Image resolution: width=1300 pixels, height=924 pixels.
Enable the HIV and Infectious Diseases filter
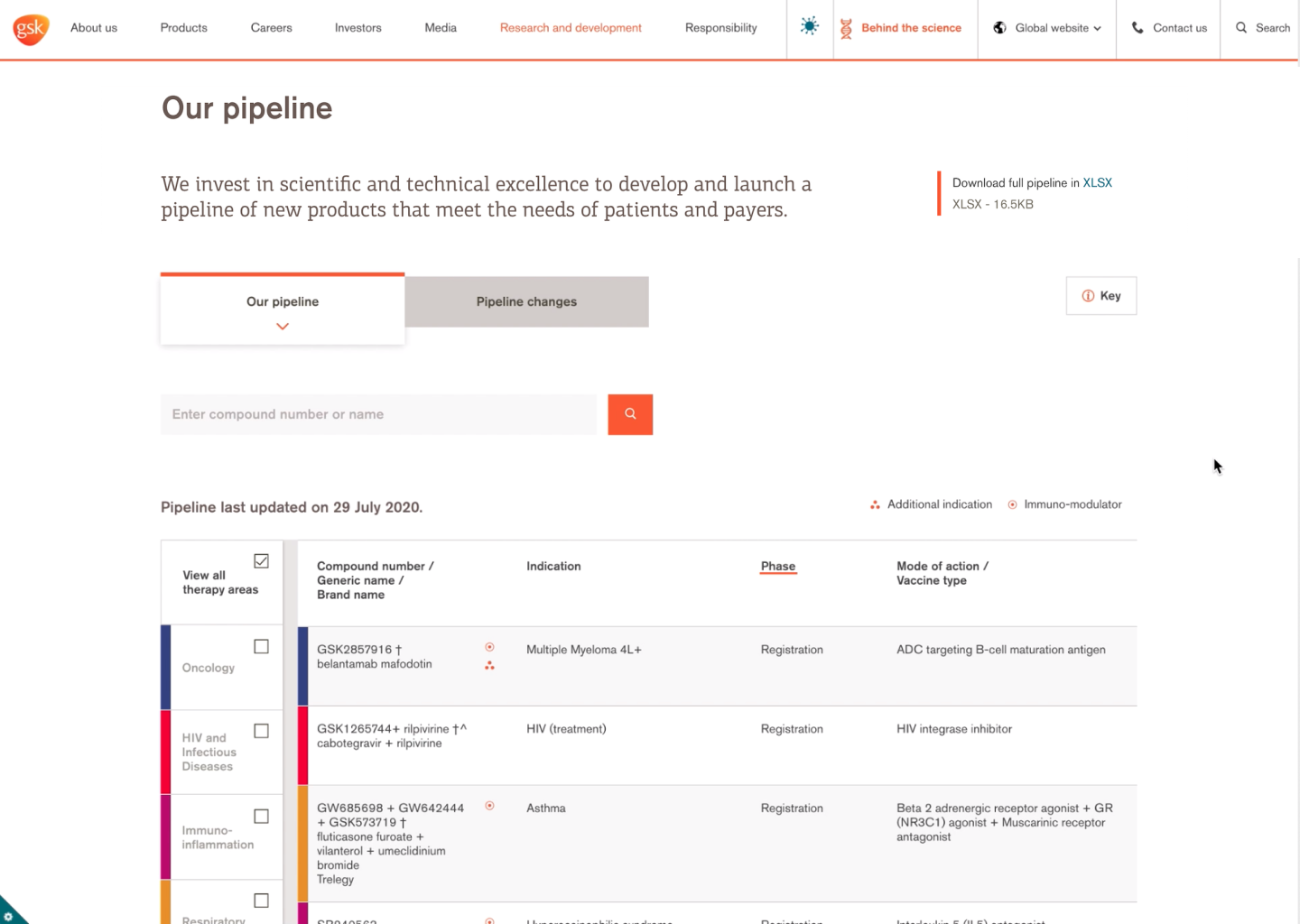261,731
